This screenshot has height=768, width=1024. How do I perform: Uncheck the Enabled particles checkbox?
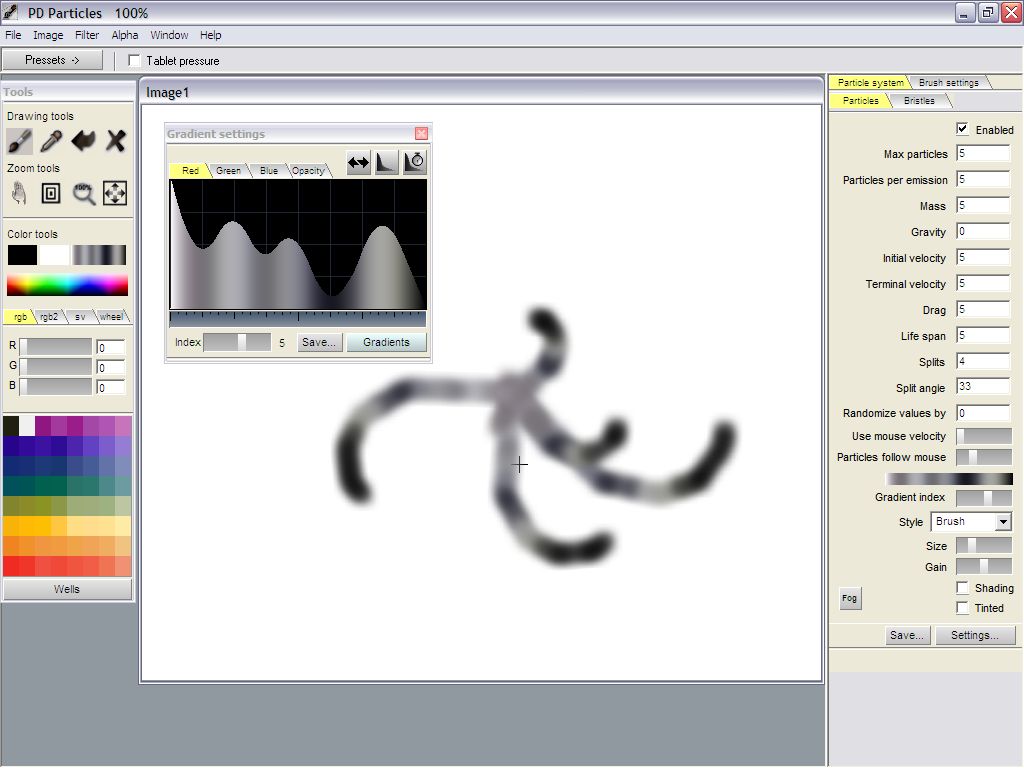[x=962, y=129]
